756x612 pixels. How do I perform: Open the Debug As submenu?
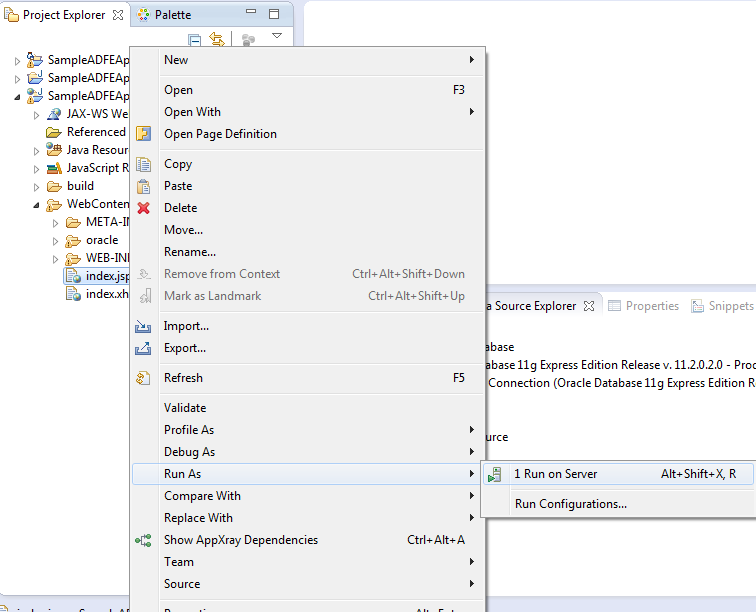tap(309, 452)
